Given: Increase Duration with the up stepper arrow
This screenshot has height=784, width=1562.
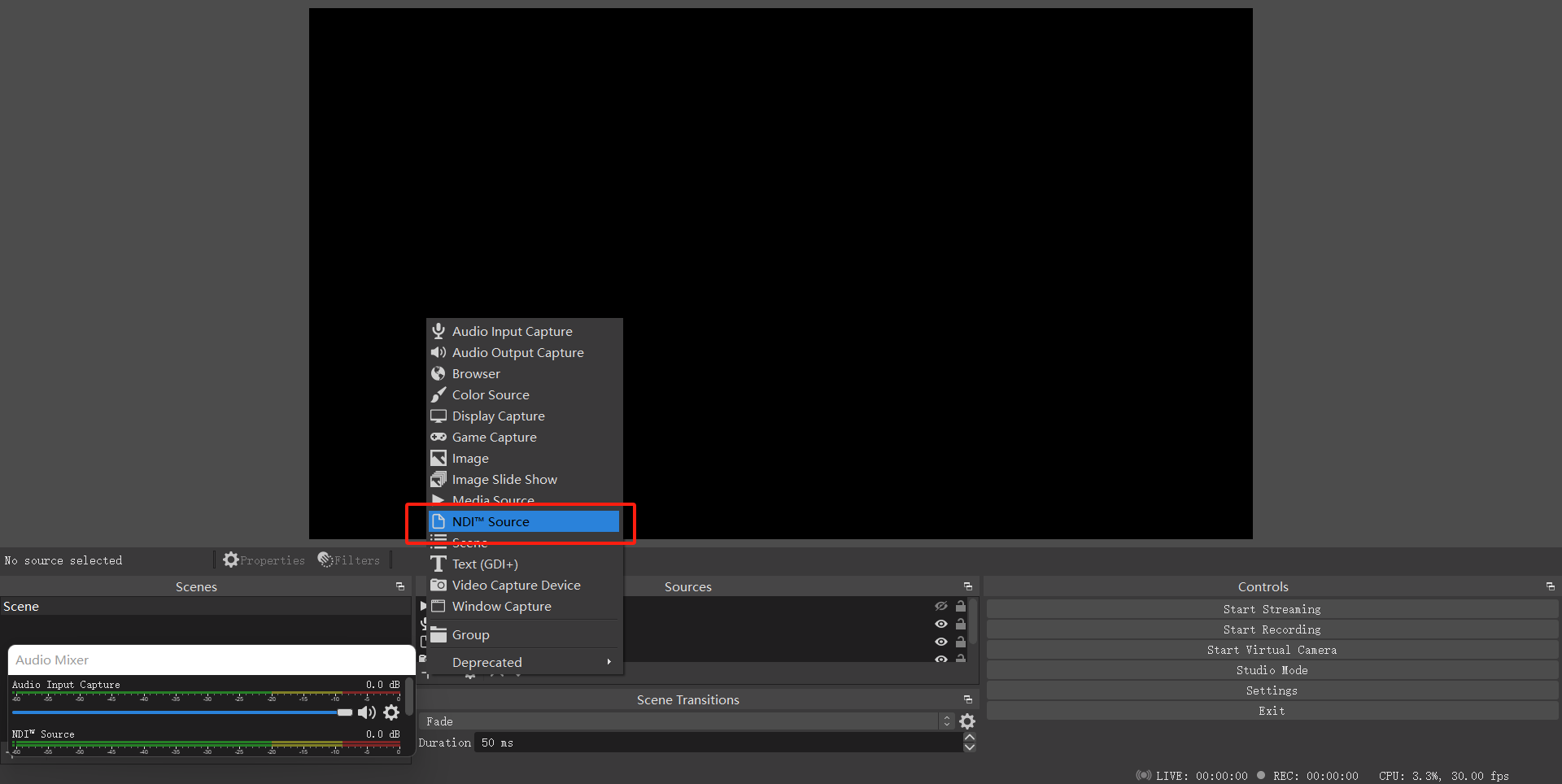Looking at the screenshot, I should [970, 737].
